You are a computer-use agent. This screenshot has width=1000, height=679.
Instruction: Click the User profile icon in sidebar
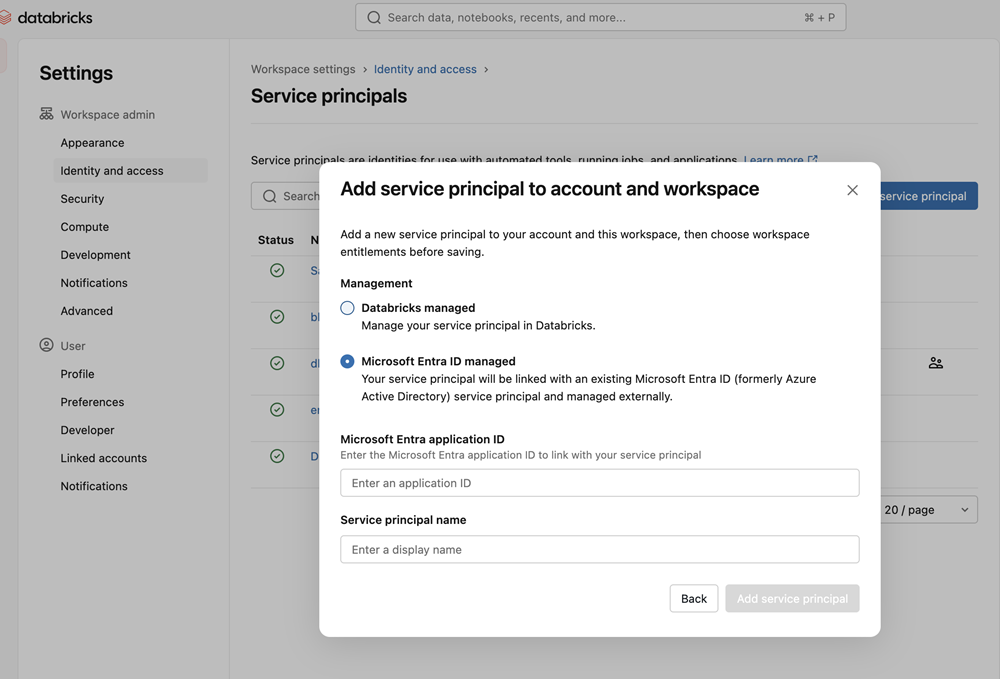click(46, 345)
